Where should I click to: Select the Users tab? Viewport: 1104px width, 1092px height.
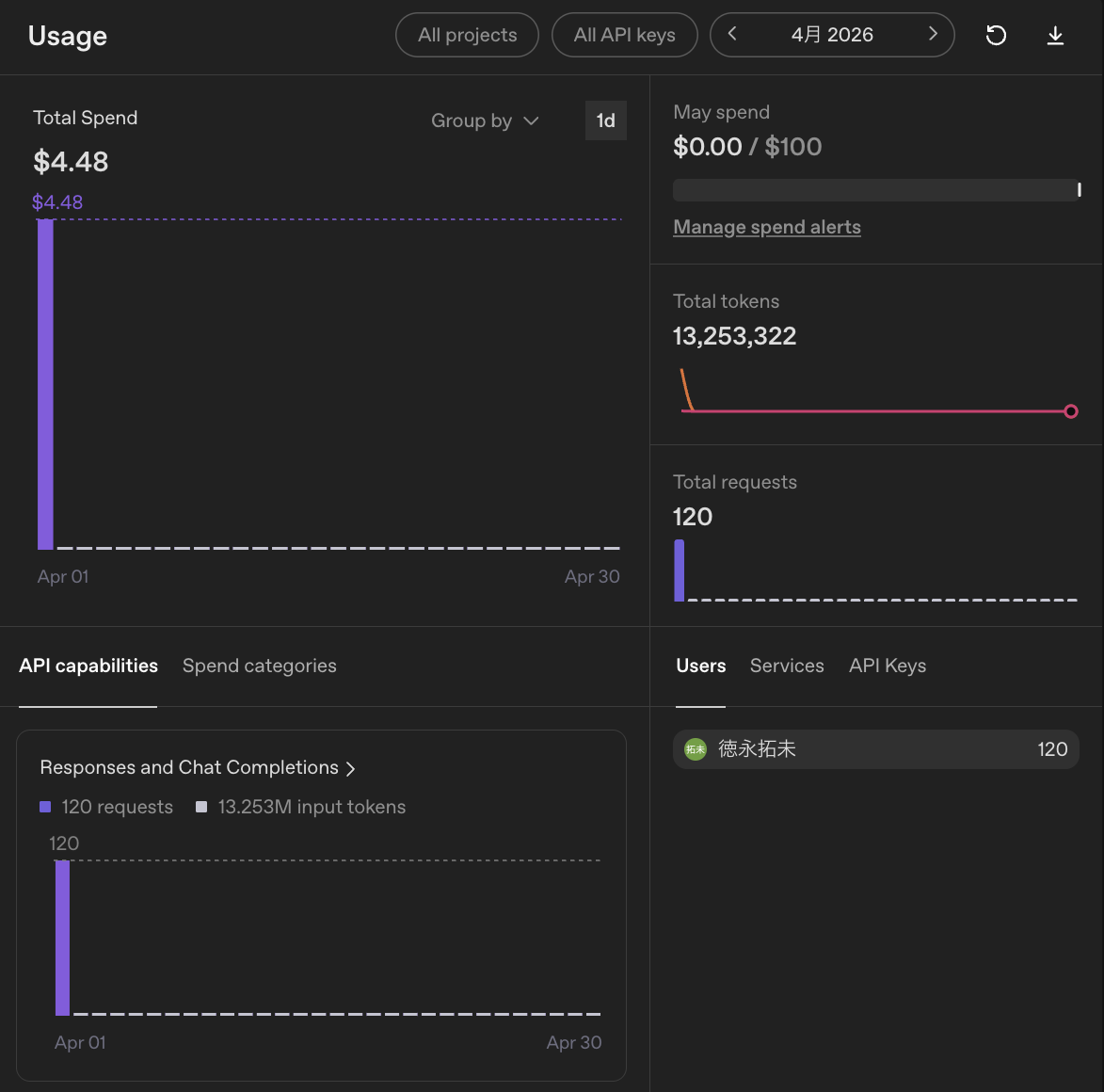tap(700, 666)
